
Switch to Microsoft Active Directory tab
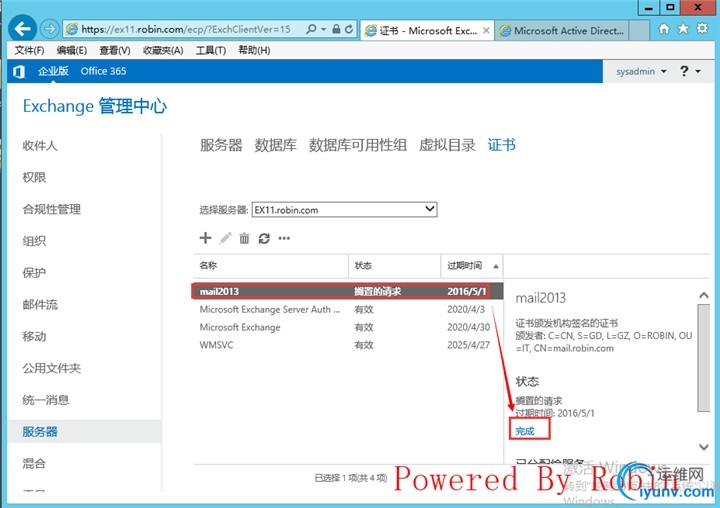[562, 31]
